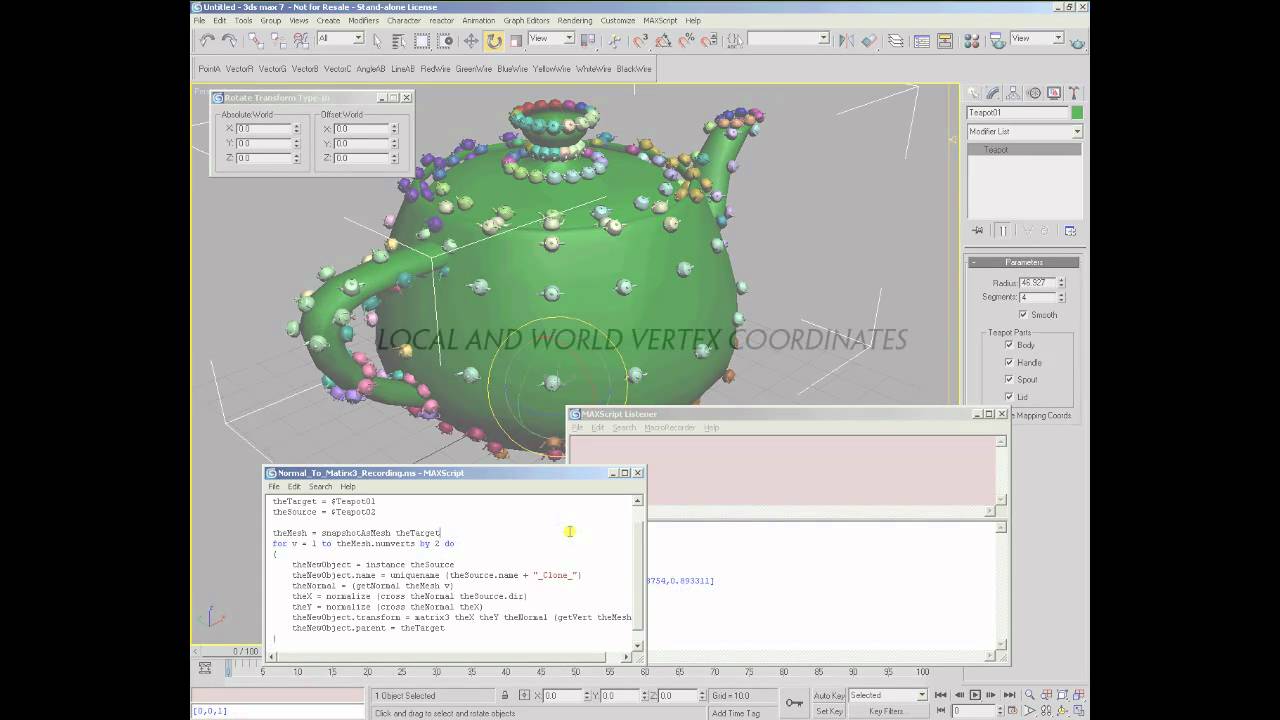Open the Material Editor spheres icon

(971, 41)
